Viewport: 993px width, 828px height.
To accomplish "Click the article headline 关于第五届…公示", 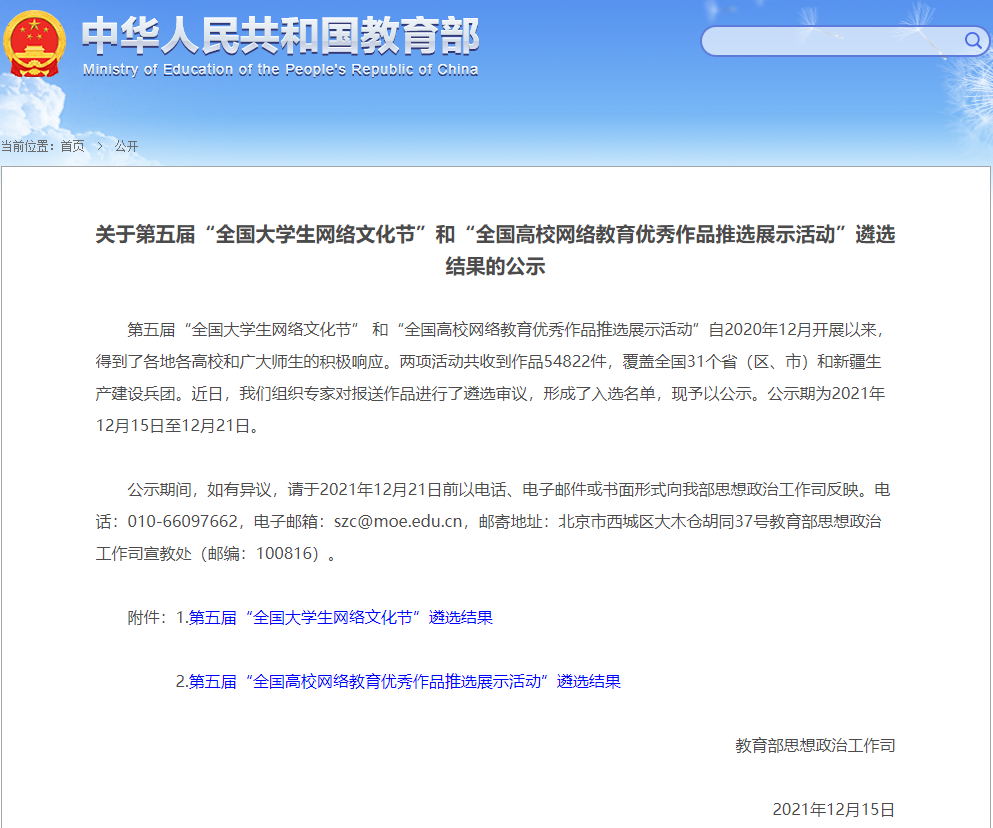I will 495,250.
